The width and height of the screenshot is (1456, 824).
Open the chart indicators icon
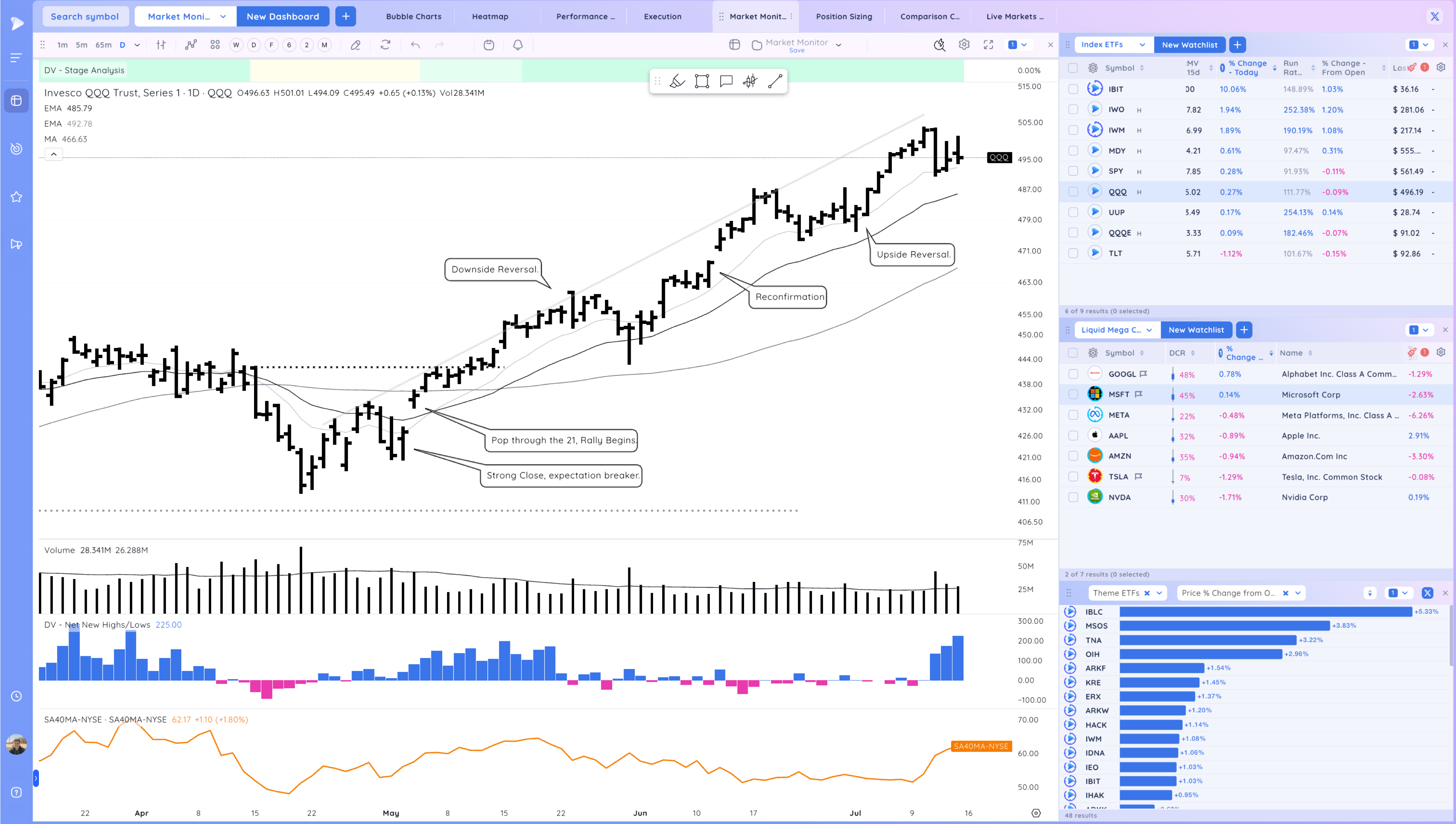[x=191, y=45]
